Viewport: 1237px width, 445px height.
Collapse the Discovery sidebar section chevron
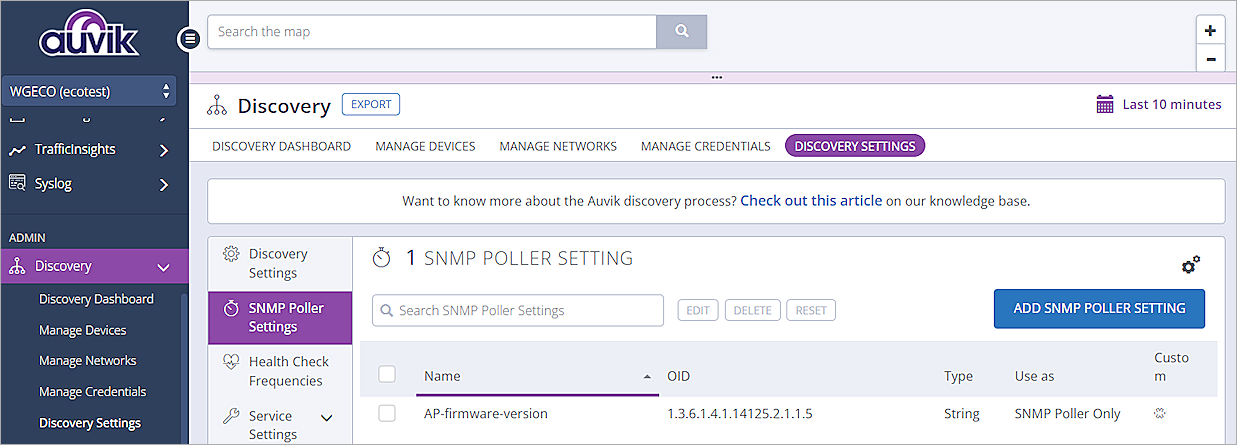(x=164, y=267)
